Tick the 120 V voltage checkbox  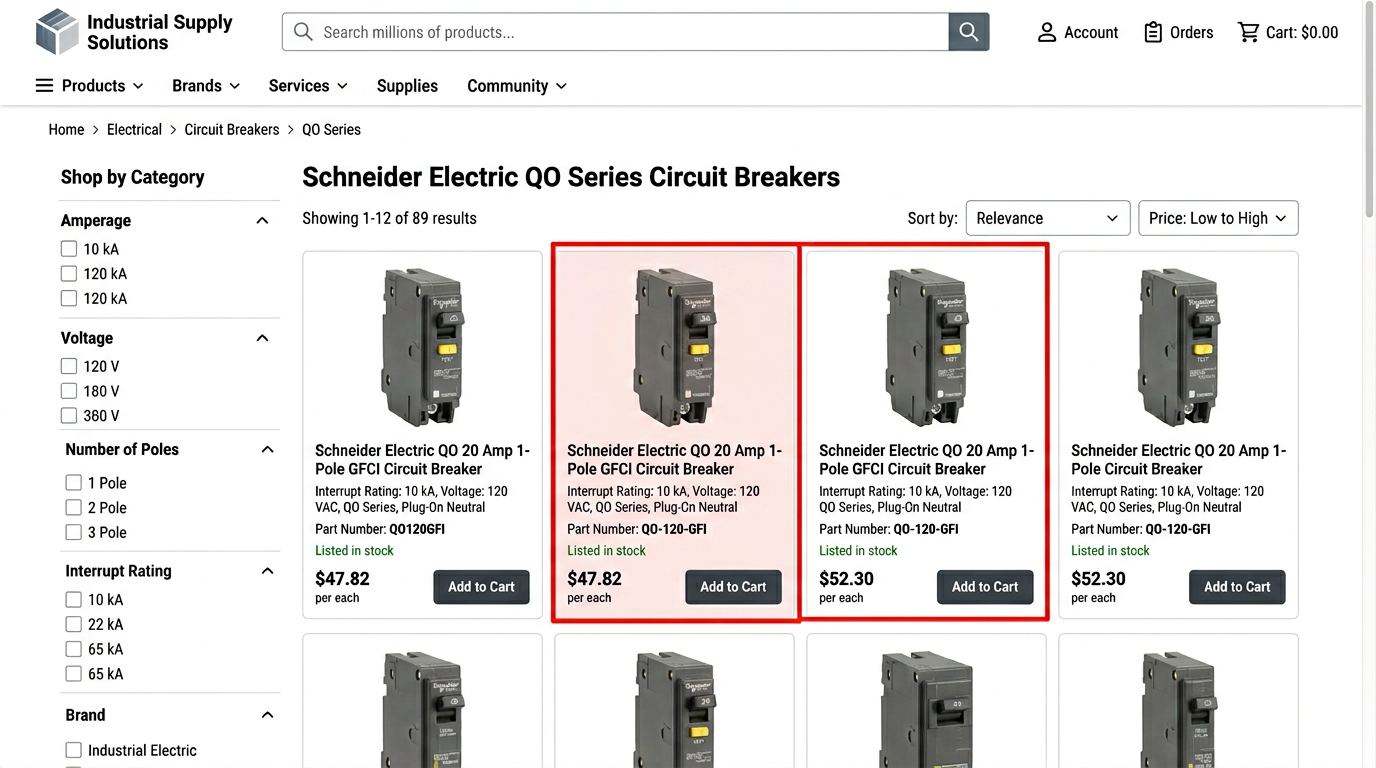point(69,366)
